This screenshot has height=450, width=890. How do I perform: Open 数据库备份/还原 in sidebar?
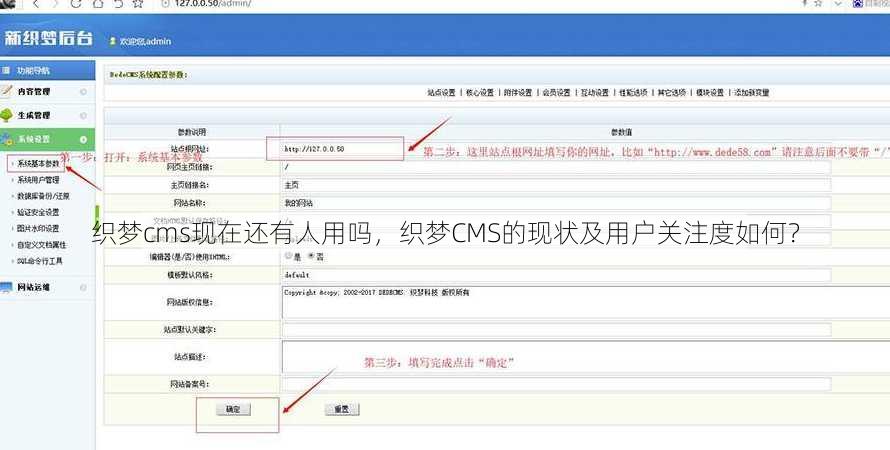pos(43,196)
